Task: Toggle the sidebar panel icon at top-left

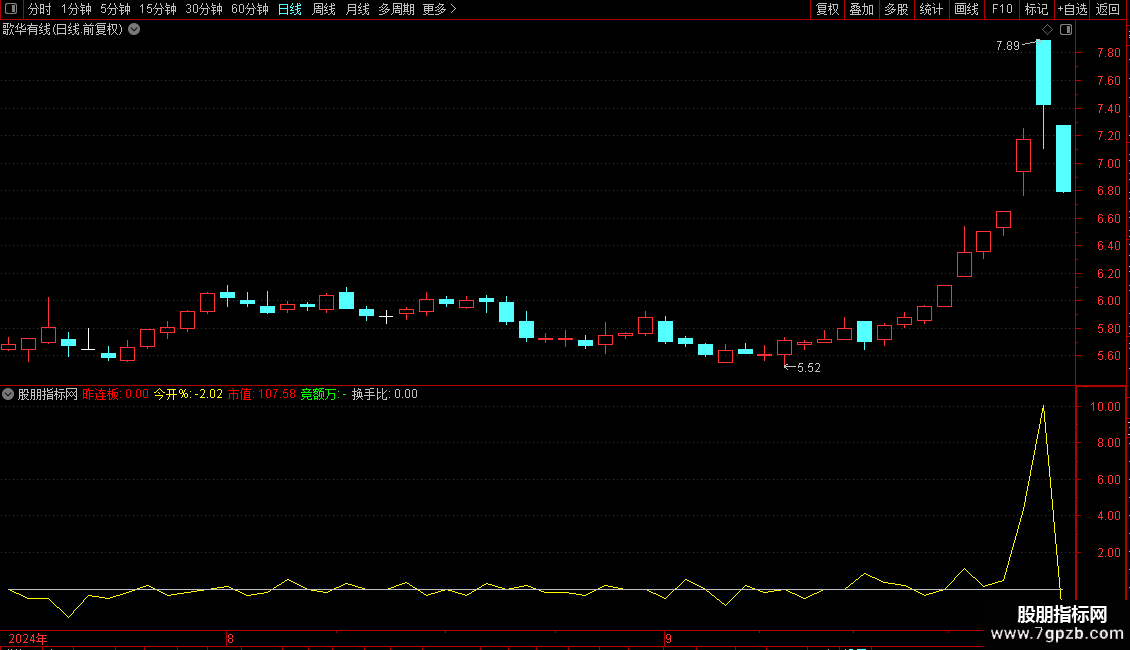Action: click(11, 9)
